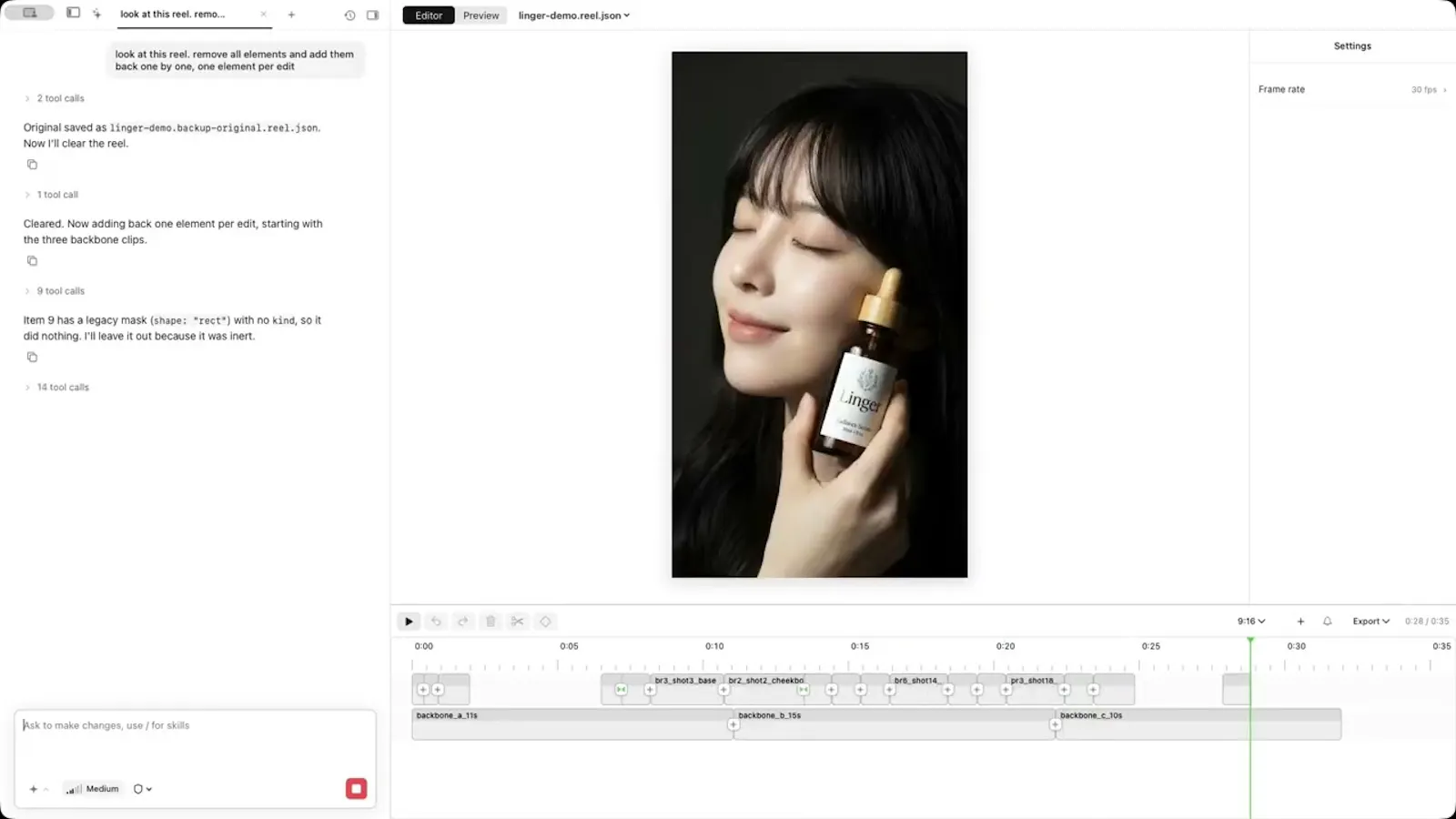1456x819 pixels.
Task: Select the user prompt message bubble
Action: pyautogui.click(x=235, y=60)
